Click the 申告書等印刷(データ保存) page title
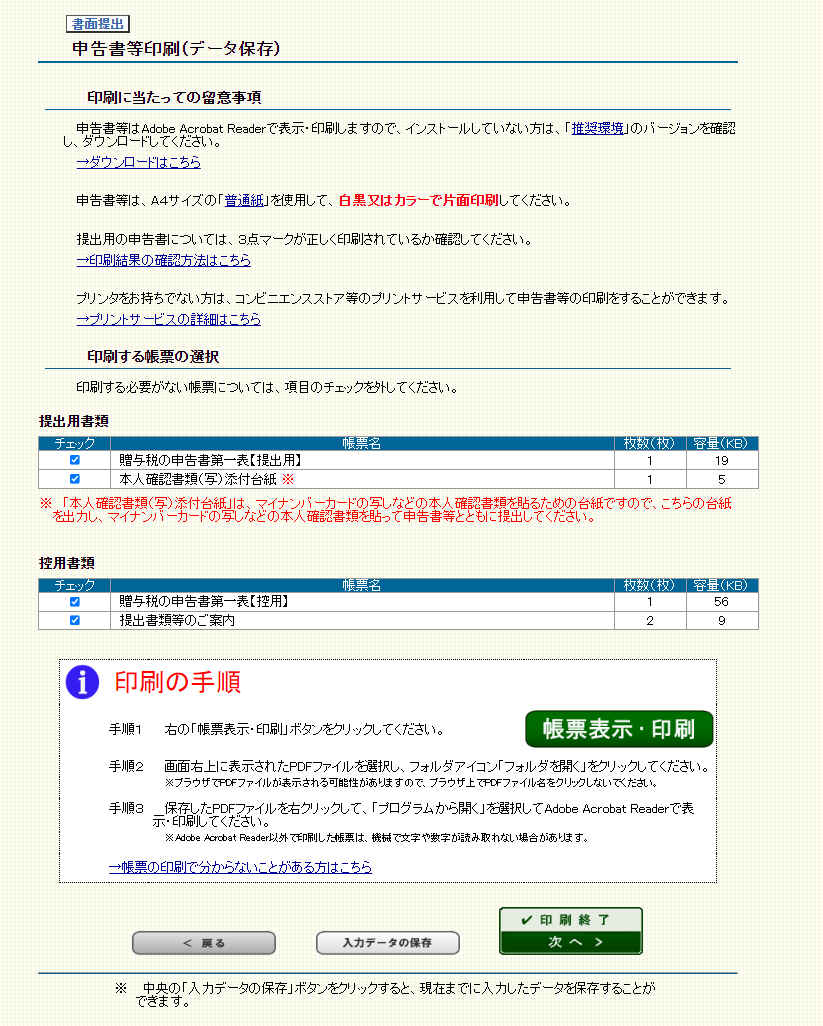 [176, 48]
